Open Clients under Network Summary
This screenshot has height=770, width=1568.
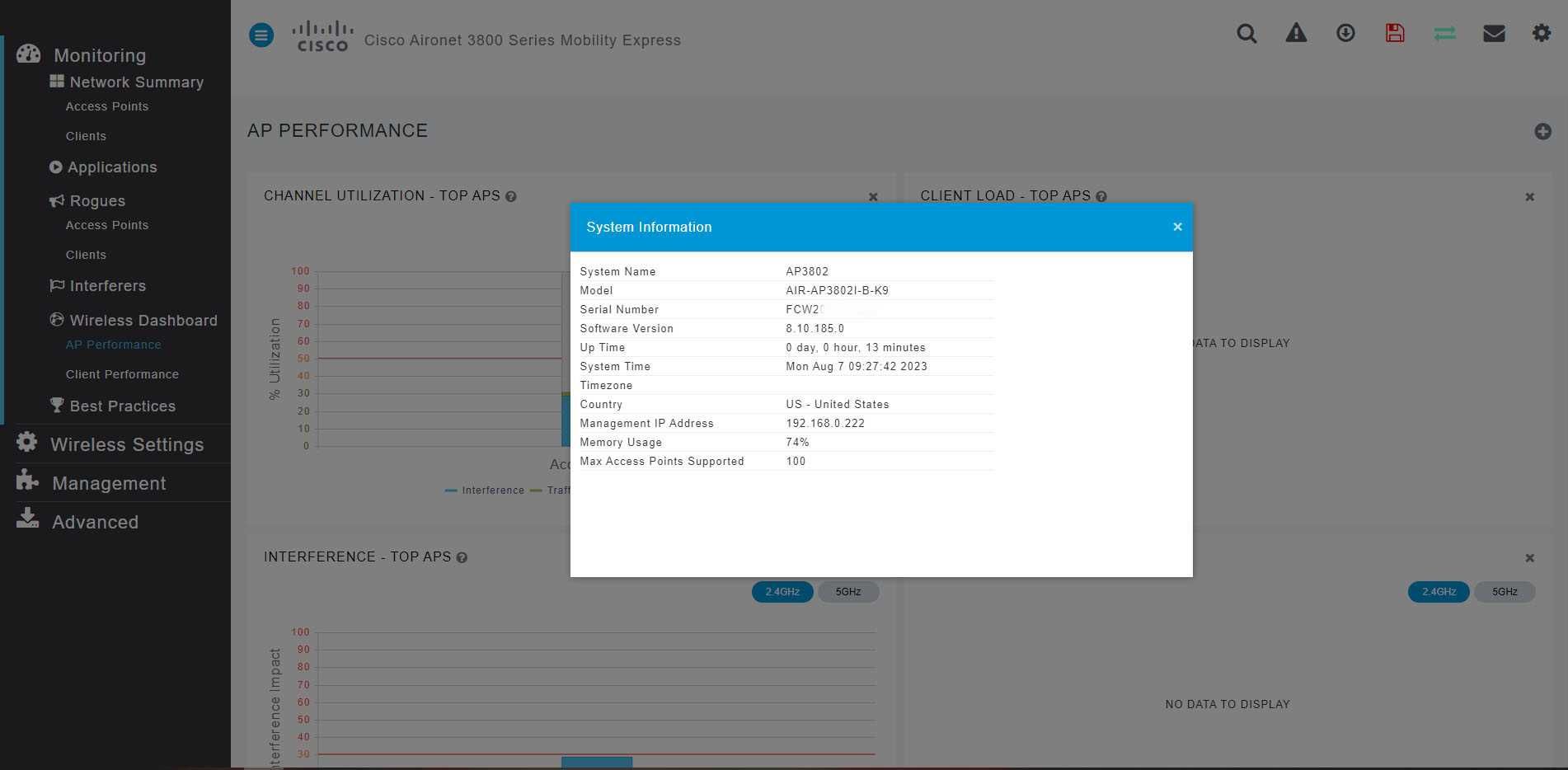click(86, 136)
